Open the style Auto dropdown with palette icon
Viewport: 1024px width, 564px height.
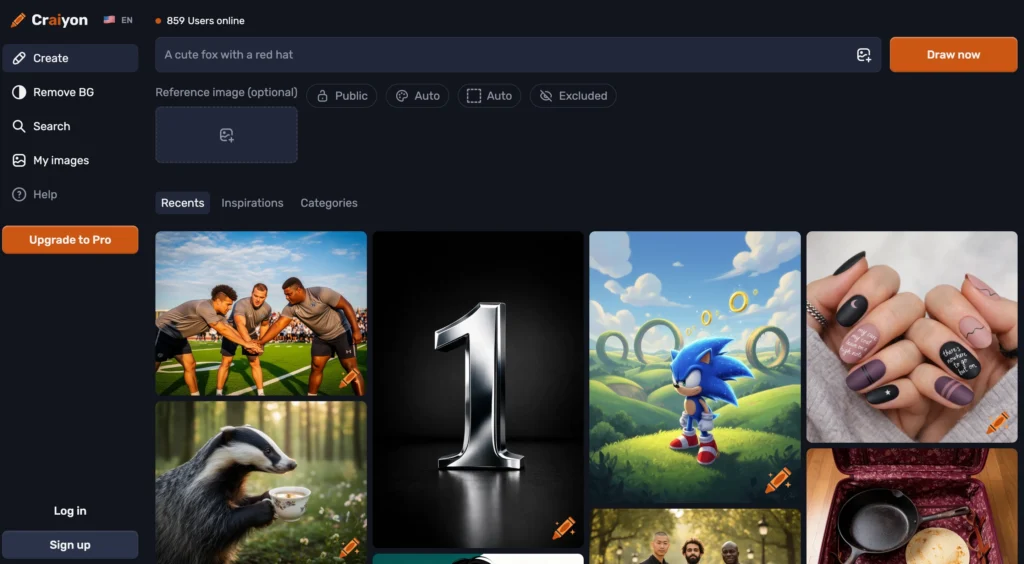tap(417, 96)
